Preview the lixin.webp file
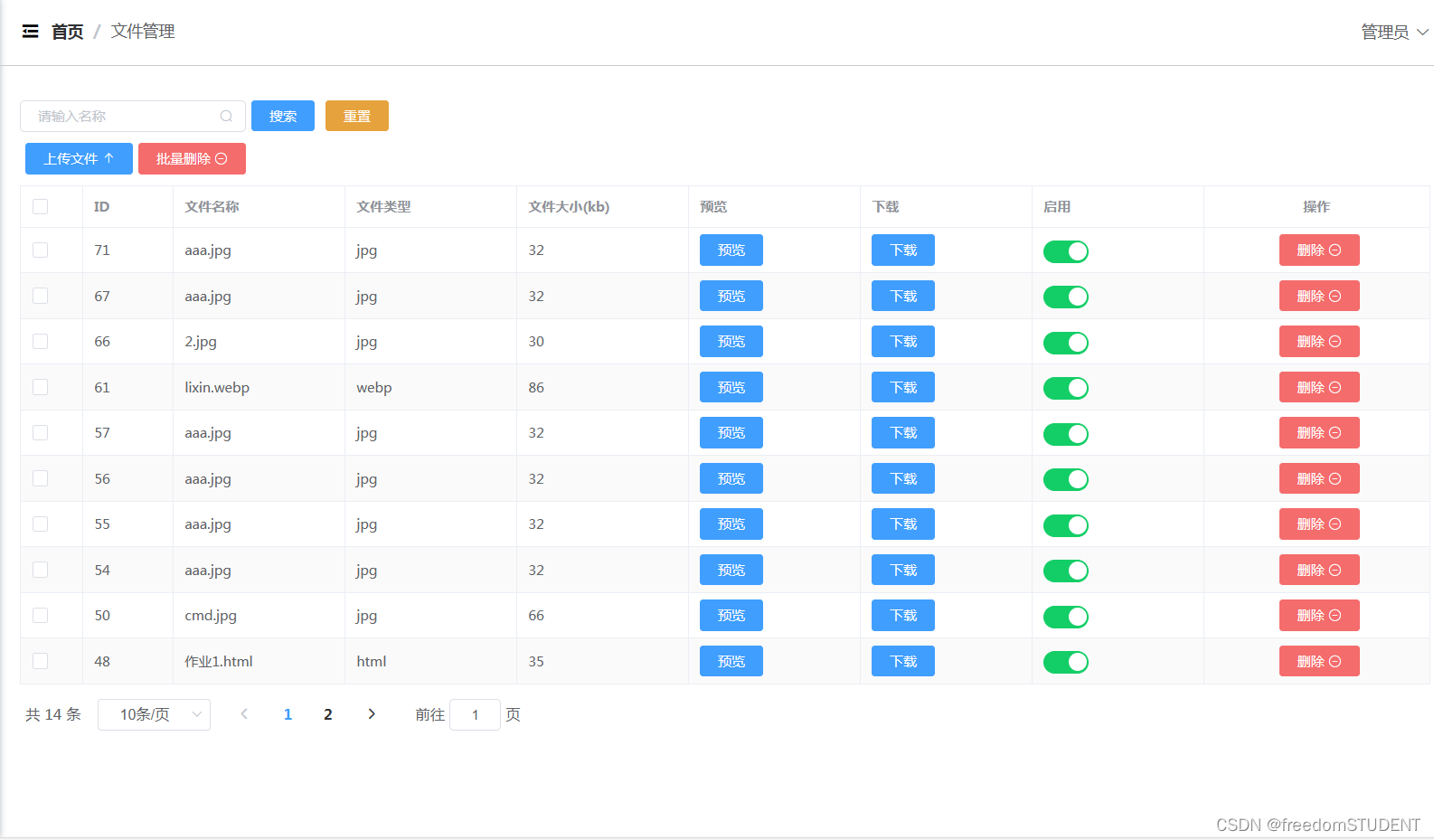This screenshot has height=840, width=1434. click(x=731, y=387)
